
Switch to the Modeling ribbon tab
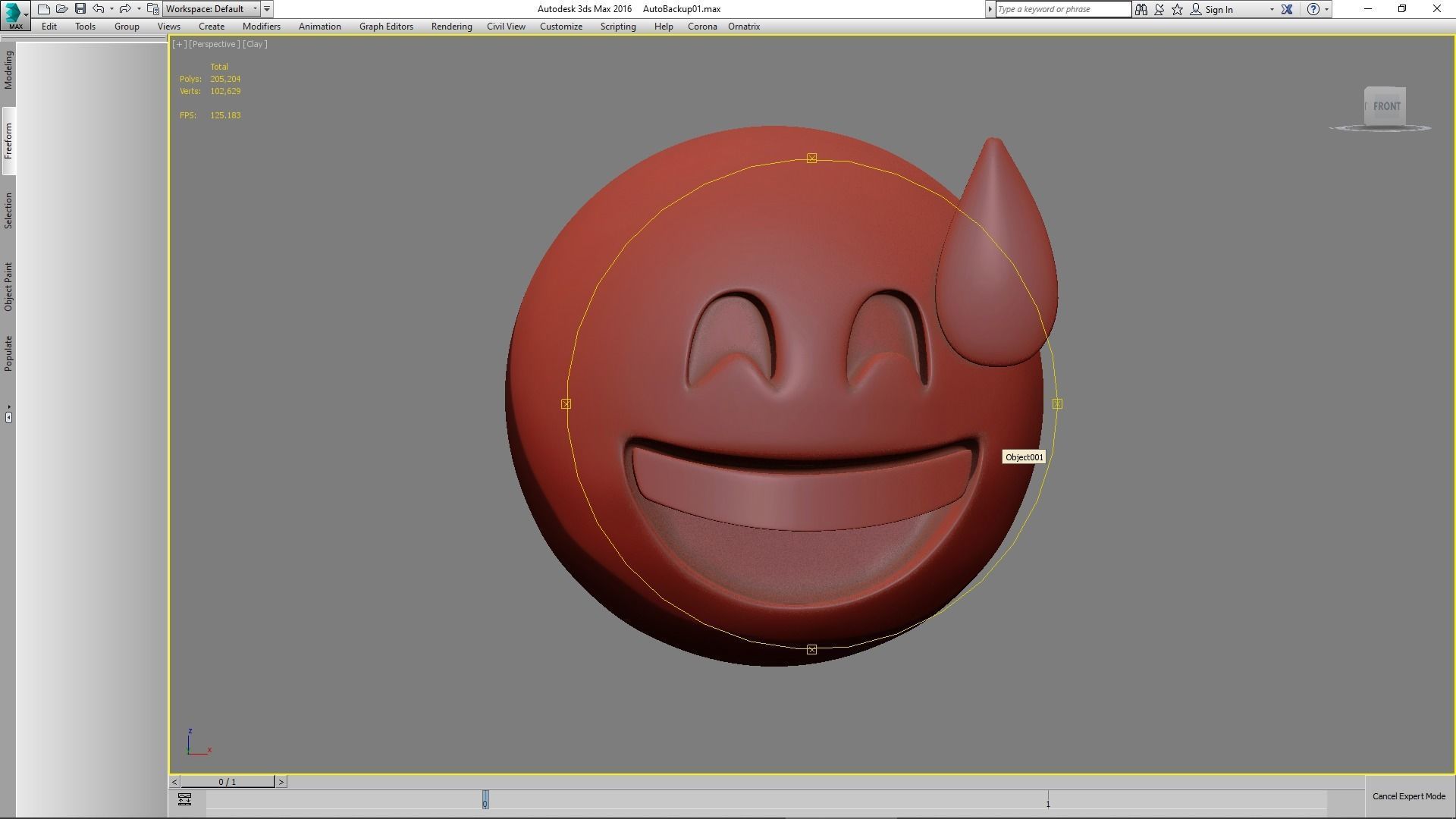(8, 70)
